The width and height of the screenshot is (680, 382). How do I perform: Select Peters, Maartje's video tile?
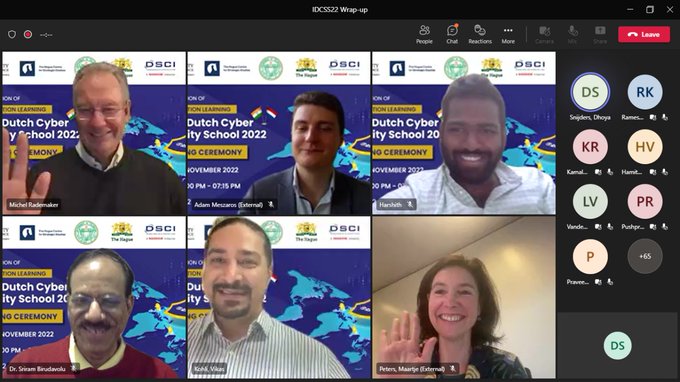[464, 297]
